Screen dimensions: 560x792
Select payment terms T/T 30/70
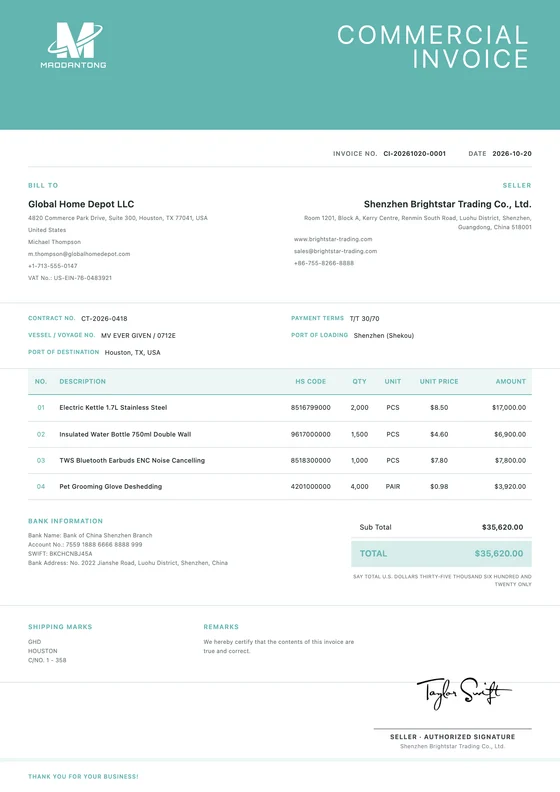click(364, 319)
